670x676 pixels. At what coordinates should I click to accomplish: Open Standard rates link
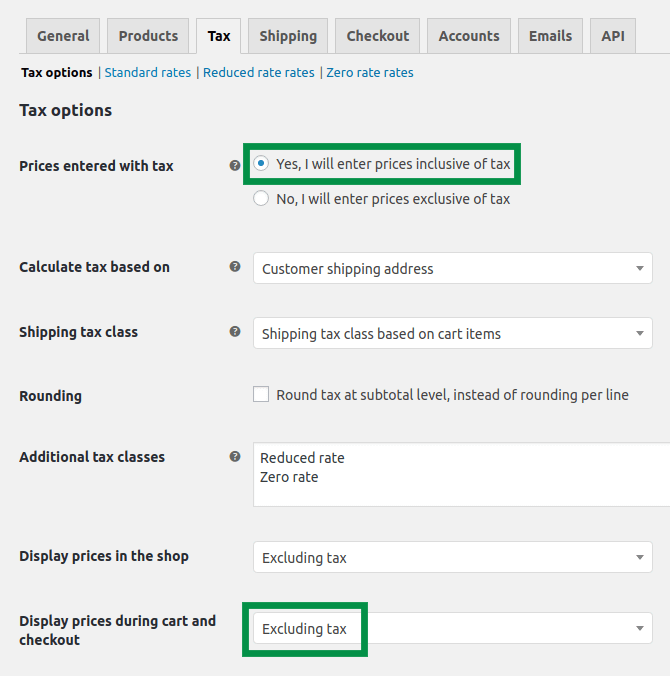tap(148, 72)
